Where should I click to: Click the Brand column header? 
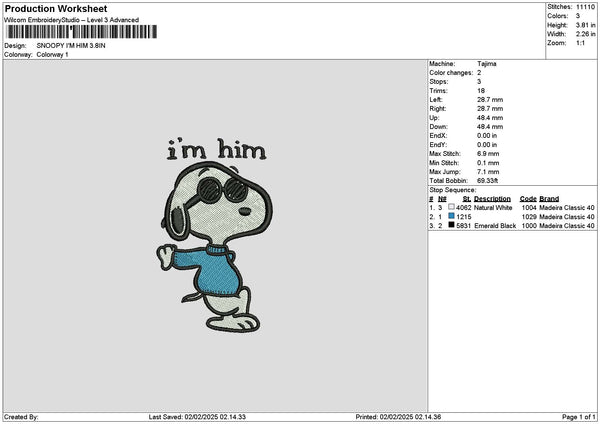[549, 199]
